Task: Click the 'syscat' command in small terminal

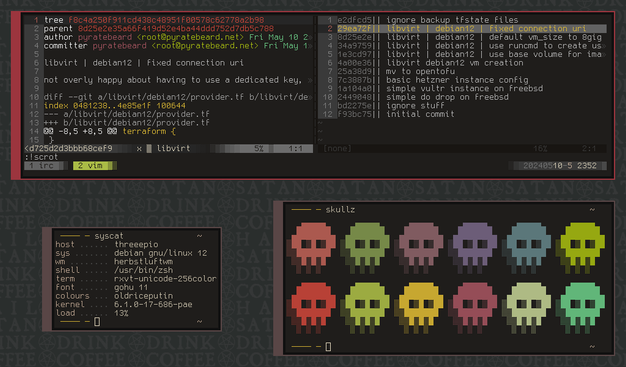Action: (x=109, y=236)
